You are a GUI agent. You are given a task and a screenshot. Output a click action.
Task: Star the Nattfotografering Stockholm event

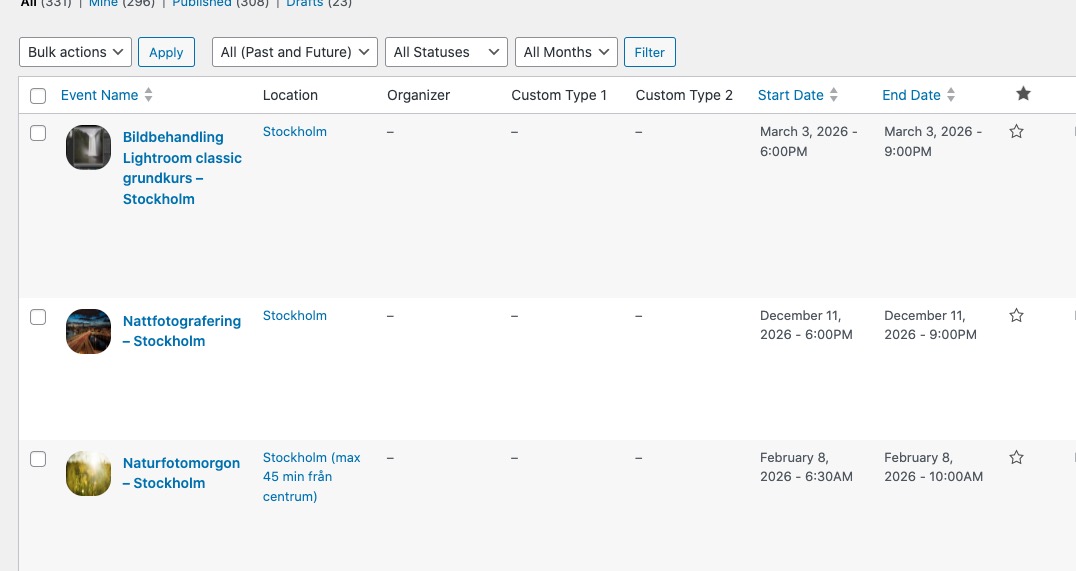pyautogui.click(x=1016, y=315)
